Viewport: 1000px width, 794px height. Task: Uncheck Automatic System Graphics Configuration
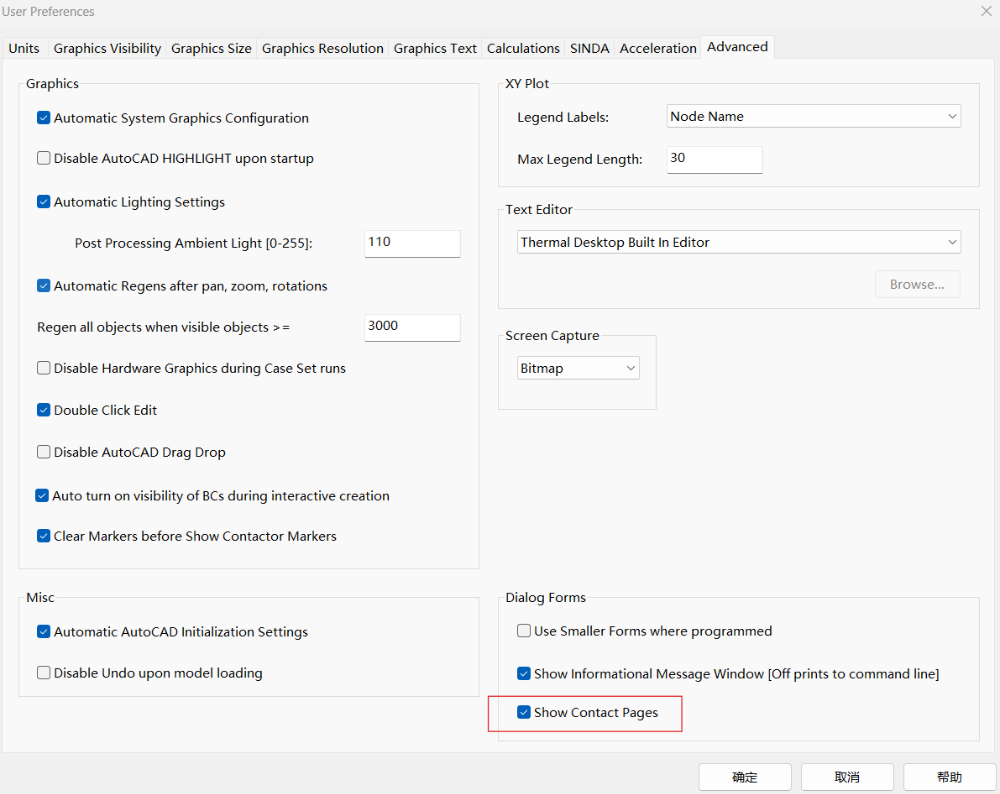44,118
